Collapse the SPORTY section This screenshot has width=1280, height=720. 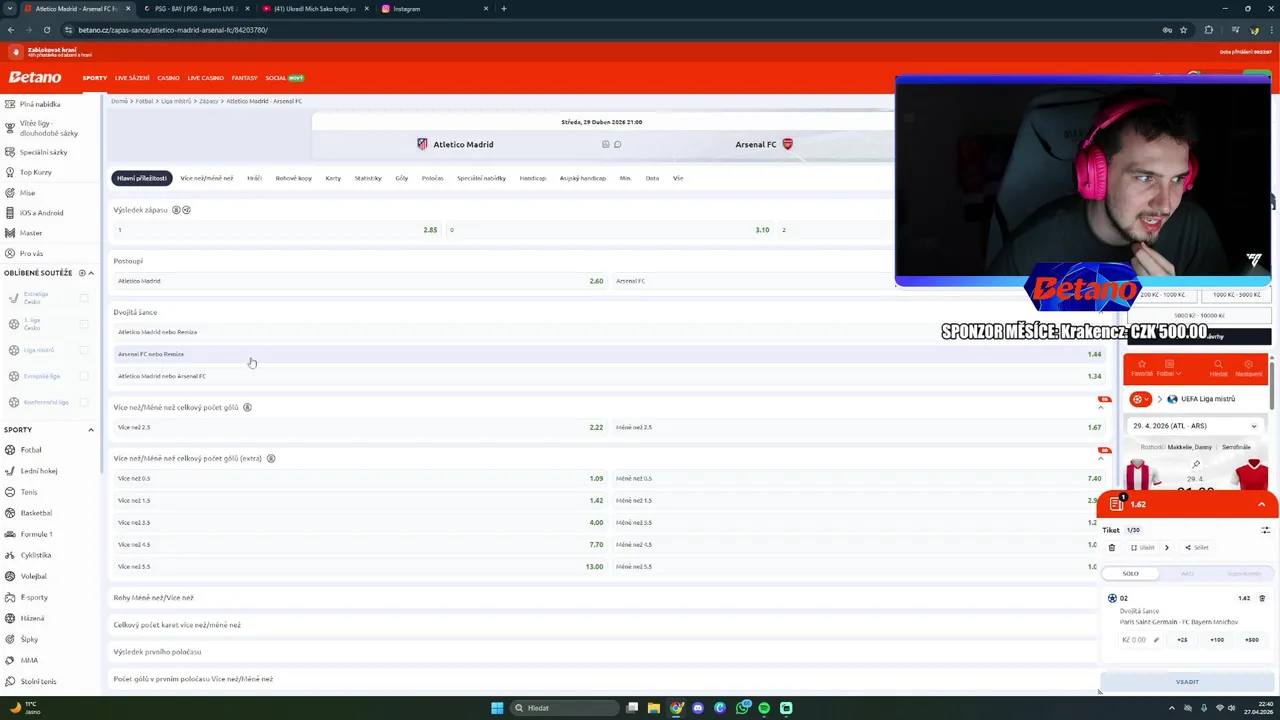[91, 430]
